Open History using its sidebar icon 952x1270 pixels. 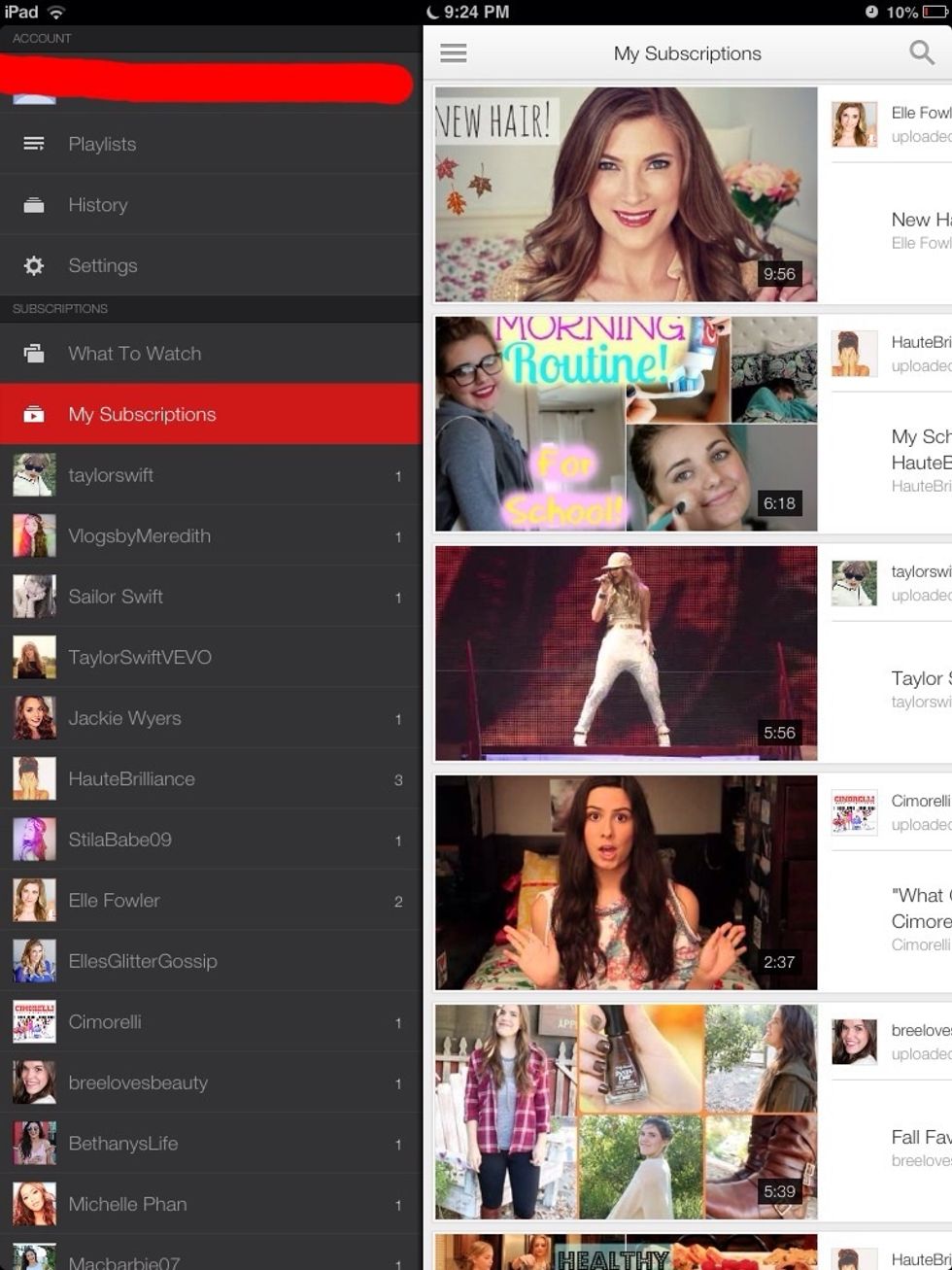coord(34,204)
